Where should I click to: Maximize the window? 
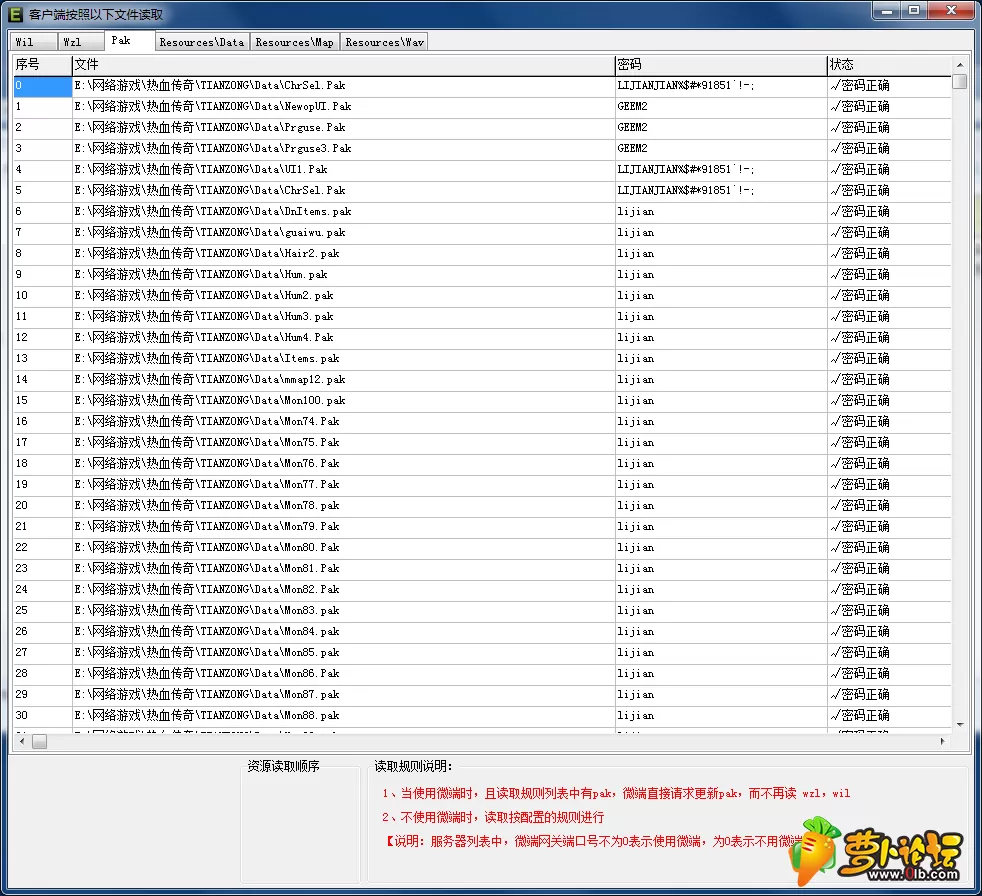pyautogui.click(x=914, y=11)
